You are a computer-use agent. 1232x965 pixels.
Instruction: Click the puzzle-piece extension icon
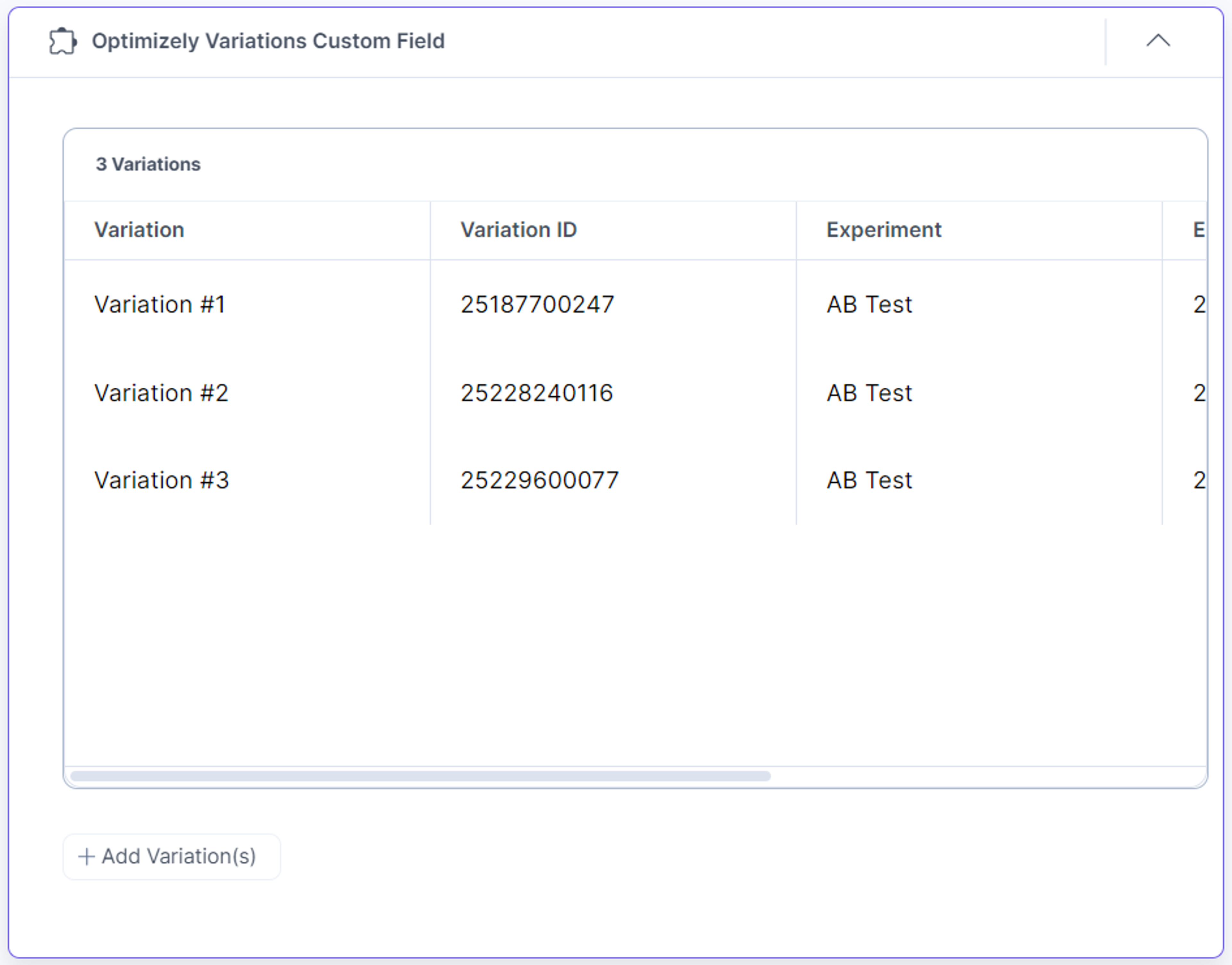pyautogui.click(x=63, y=41)
